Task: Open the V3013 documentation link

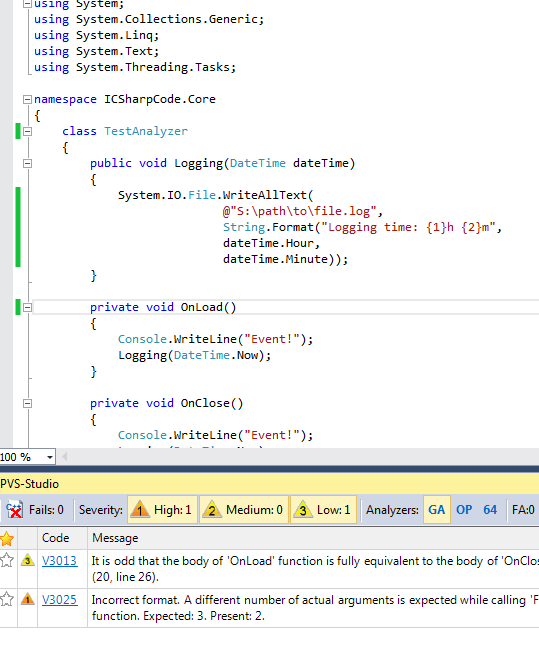Action: [x=59, y=561]
